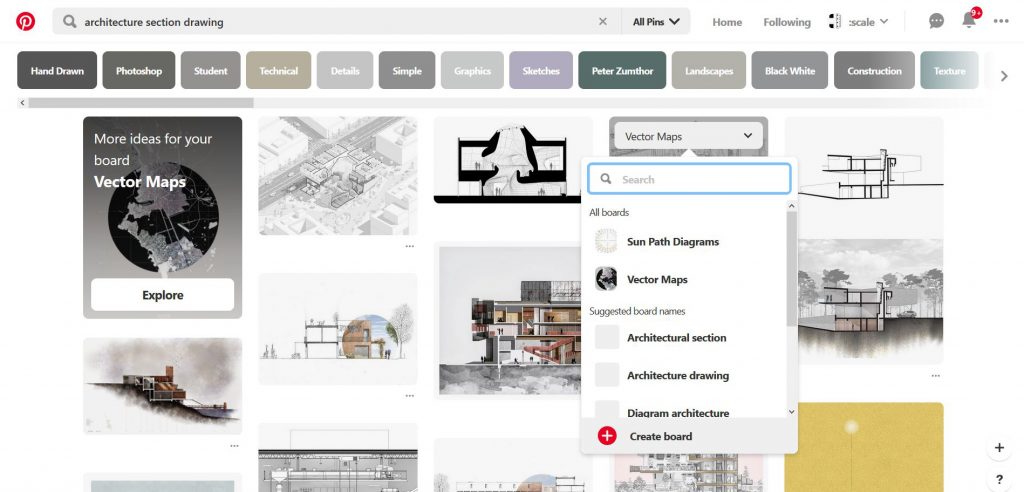Expand the scale account dropdown

click(x=884, y=22)
